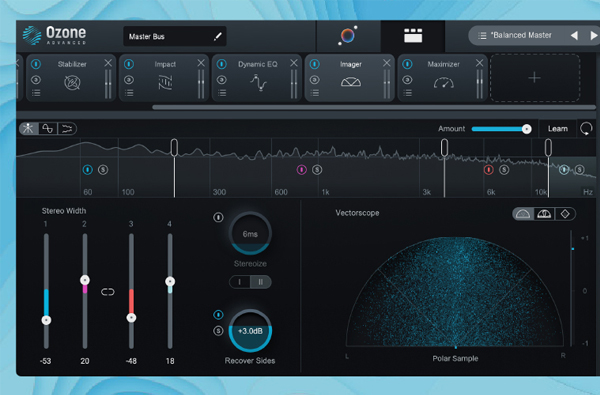Solo band 2 in spectrum
This screenshot has height=395, width=600.
point(317,169)
